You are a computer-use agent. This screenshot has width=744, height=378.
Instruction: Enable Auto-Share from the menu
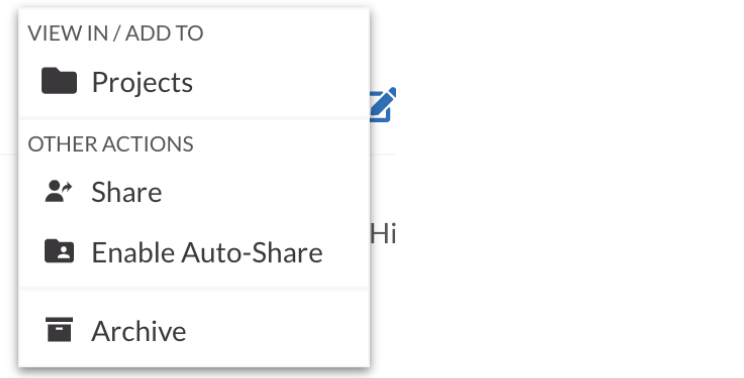(194, 252)
